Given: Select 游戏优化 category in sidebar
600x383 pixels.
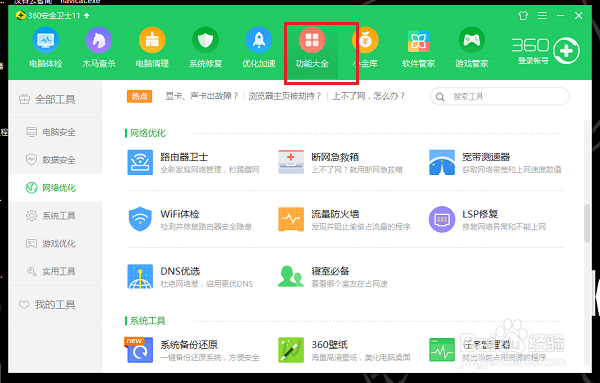Looking at the screenshot, I should tap(55, 244).
